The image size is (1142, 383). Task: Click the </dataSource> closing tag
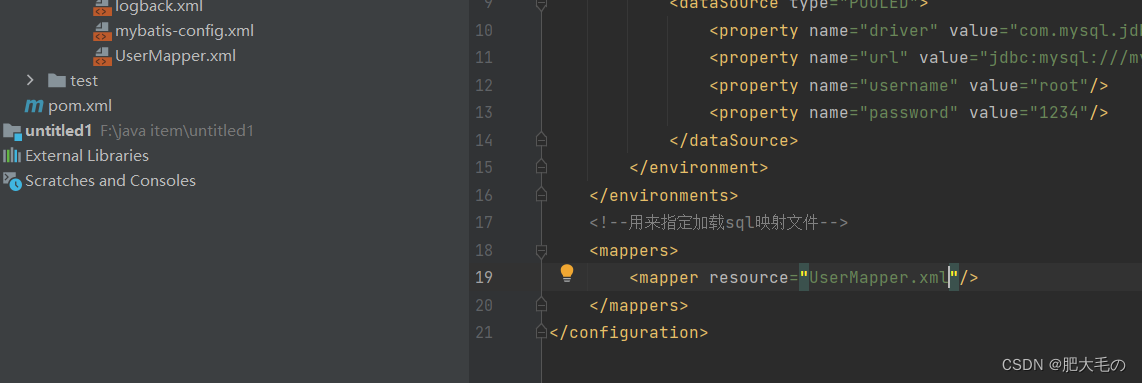pyautogui.click(x=733, y=141)
